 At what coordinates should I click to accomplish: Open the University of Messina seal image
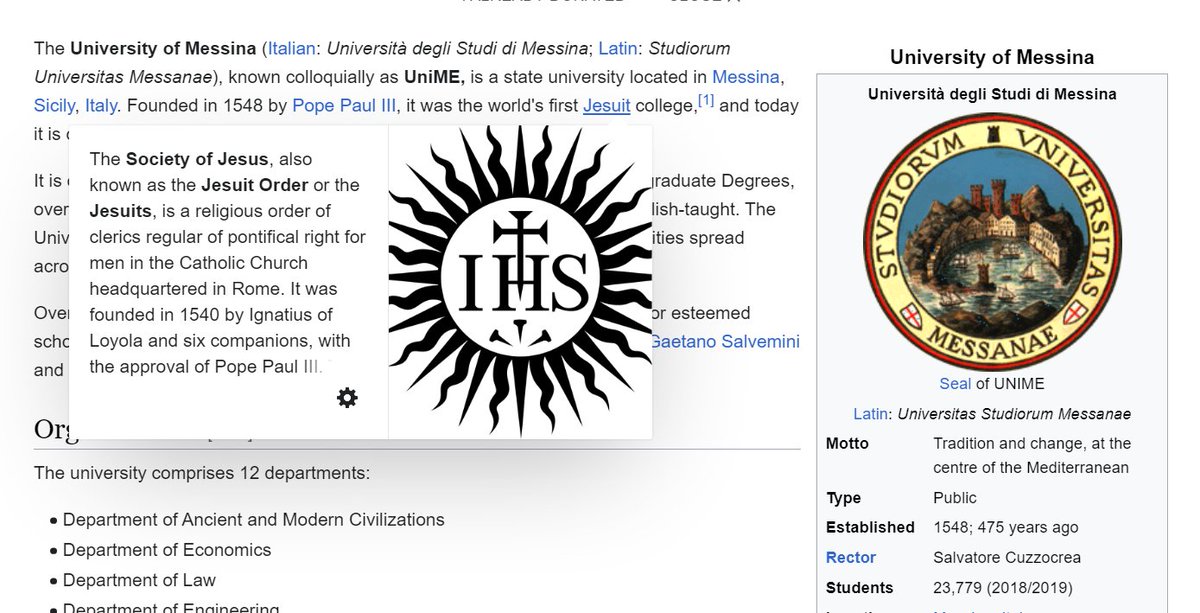(992, 241)
